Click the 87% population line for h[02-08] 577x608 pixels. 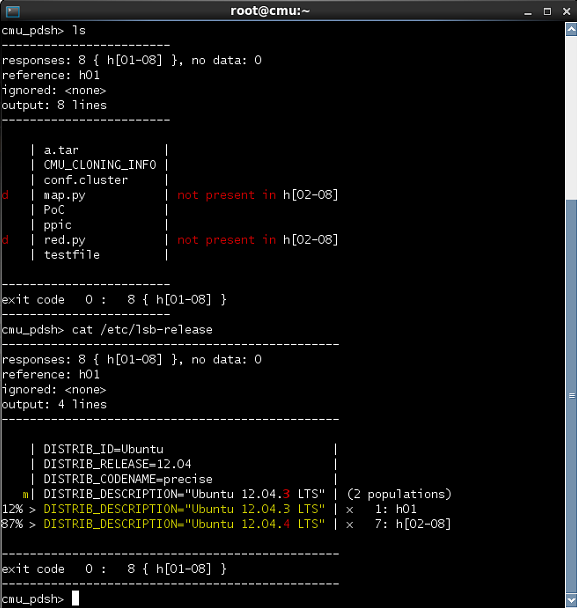[x=226, y=524]
